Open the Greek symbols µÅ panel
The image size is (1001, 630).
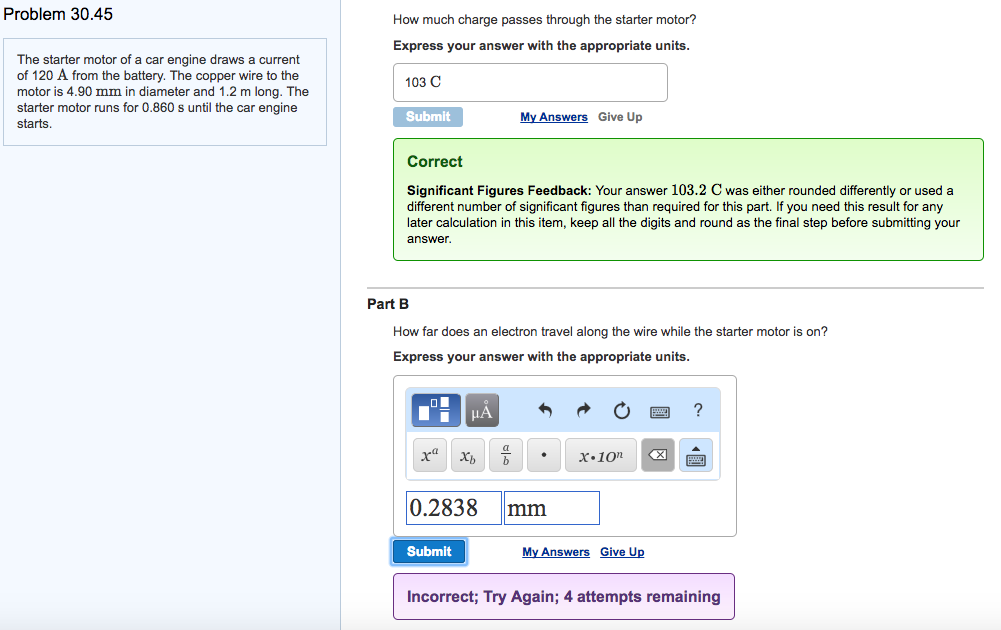482,410
